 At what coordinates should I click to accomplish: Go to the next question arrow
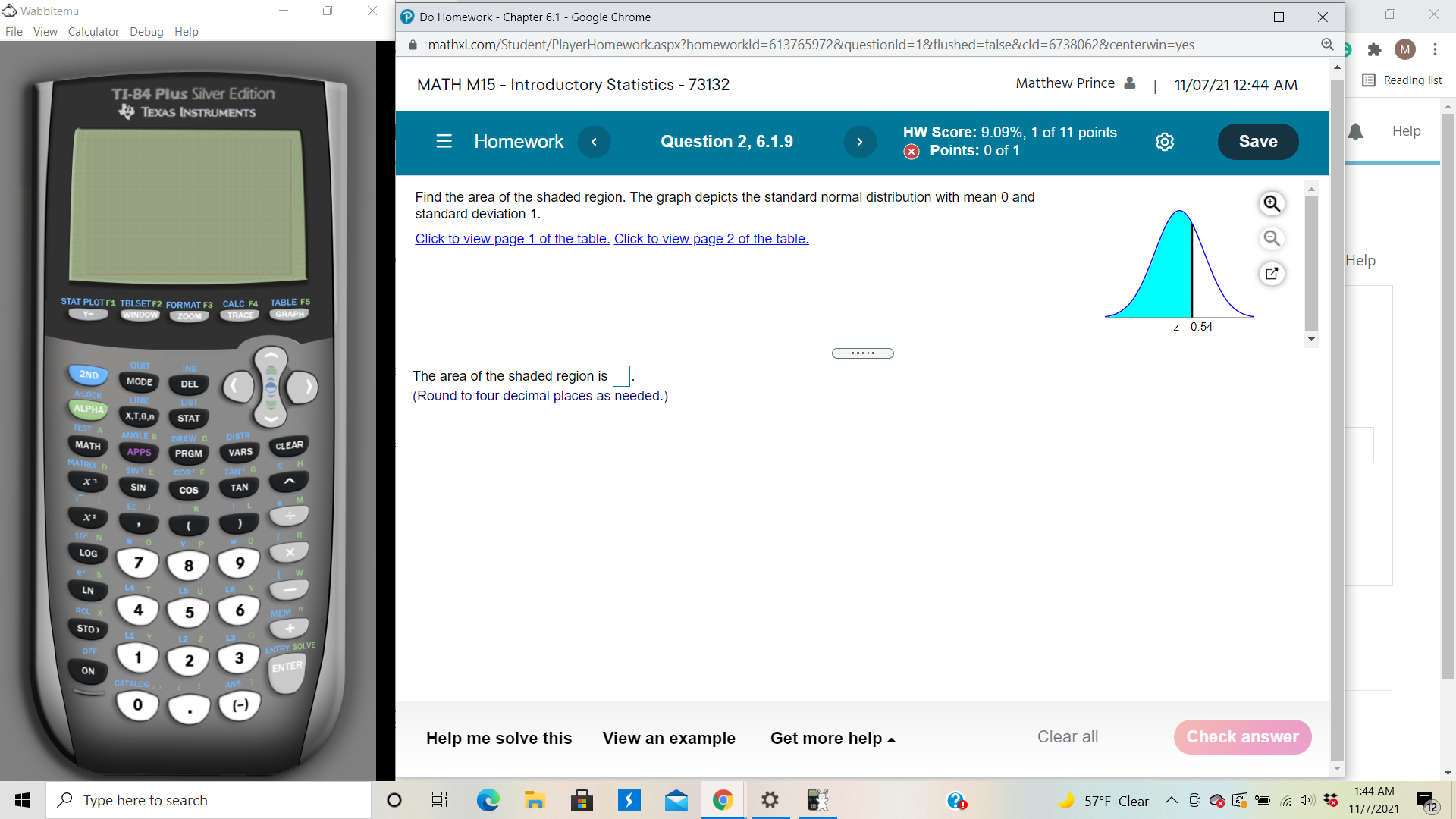[x=859, y=142]
